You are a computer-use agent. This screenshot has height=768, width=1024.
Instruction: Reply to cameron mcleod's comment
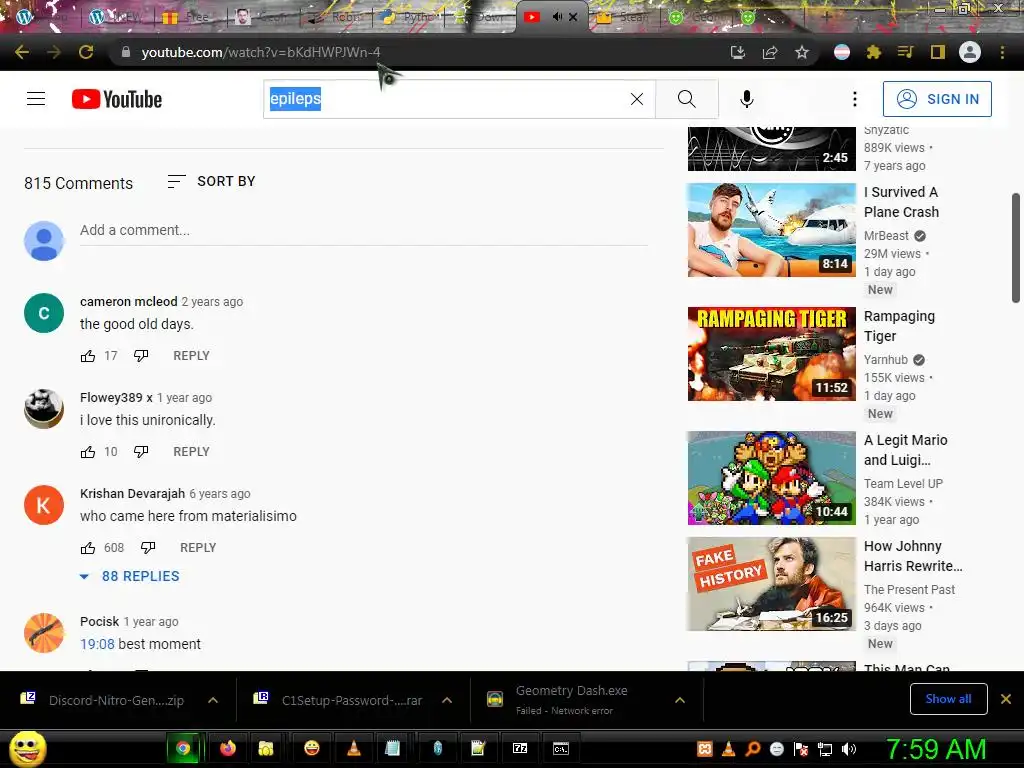coord(191,356)
